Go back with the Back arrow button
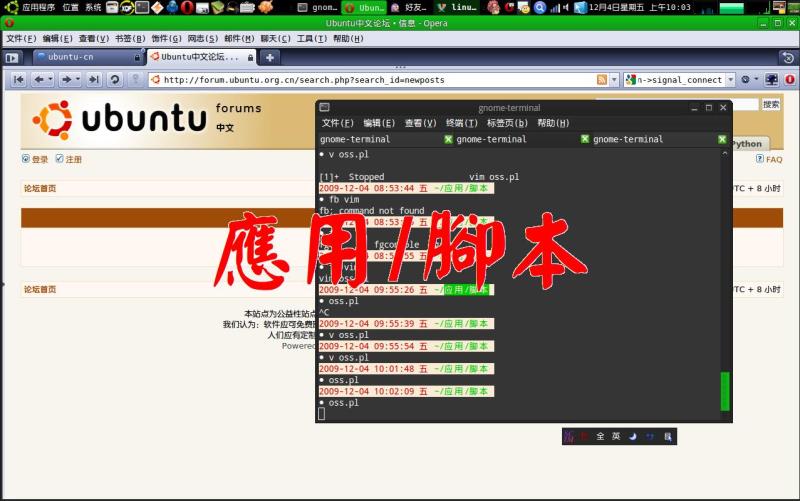 pyautogui.click(x=39, y=80)
